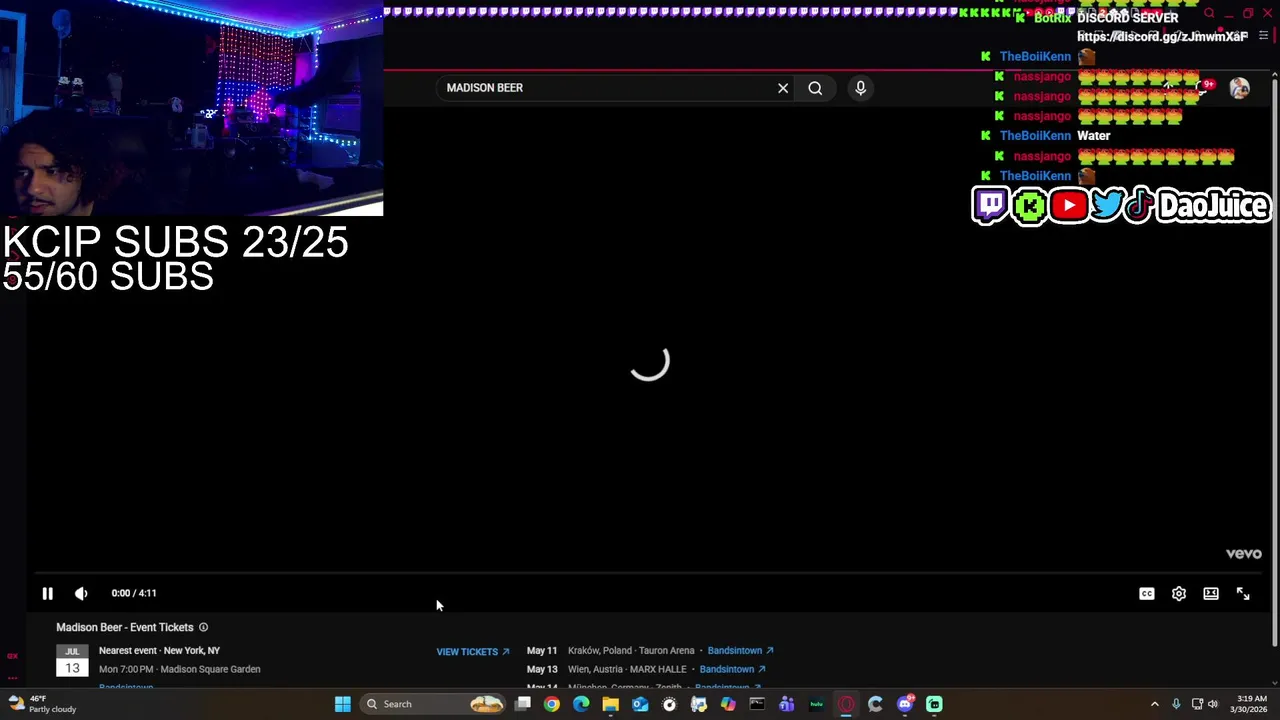Open the video settings gear
Image resolution: width=1280 pixels, height=720 pixels.
coord(1179,593)
